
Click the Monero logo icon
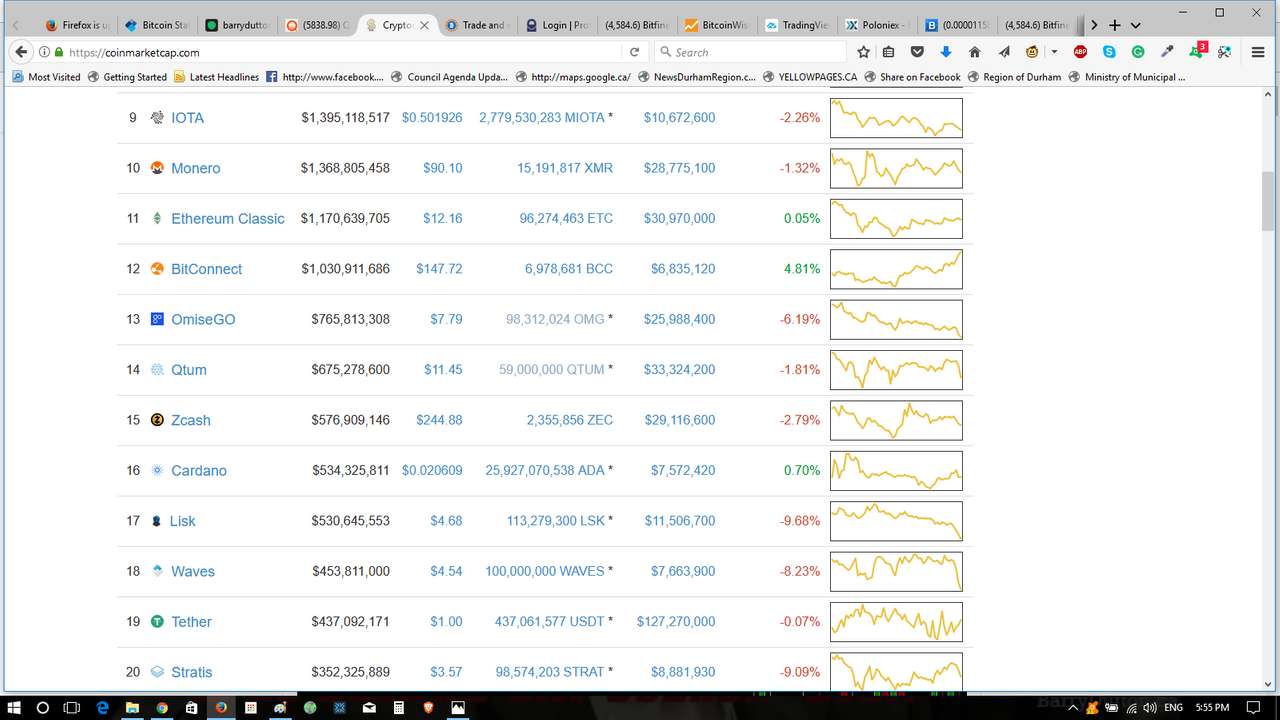point(157,168)
